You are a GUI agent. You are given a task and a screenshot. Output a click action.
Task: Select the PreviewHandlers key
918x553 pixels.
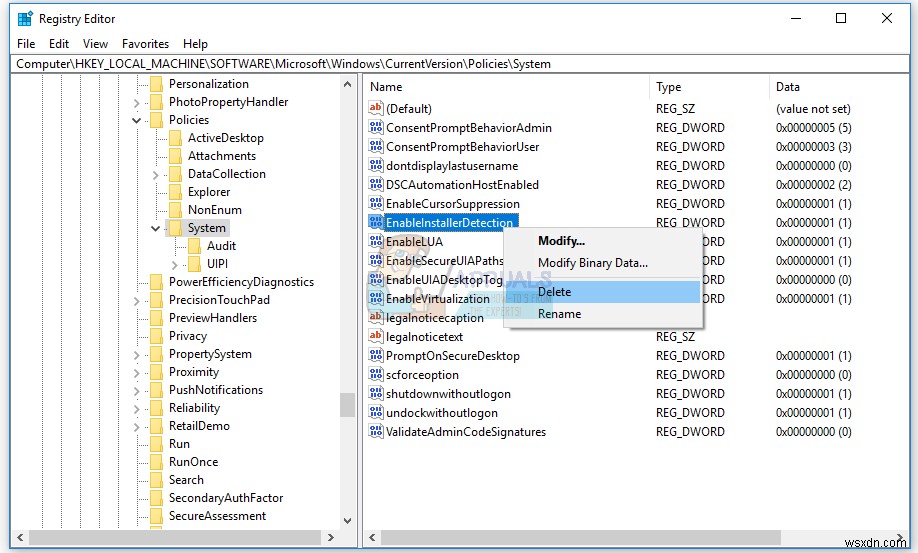point(213,318)
